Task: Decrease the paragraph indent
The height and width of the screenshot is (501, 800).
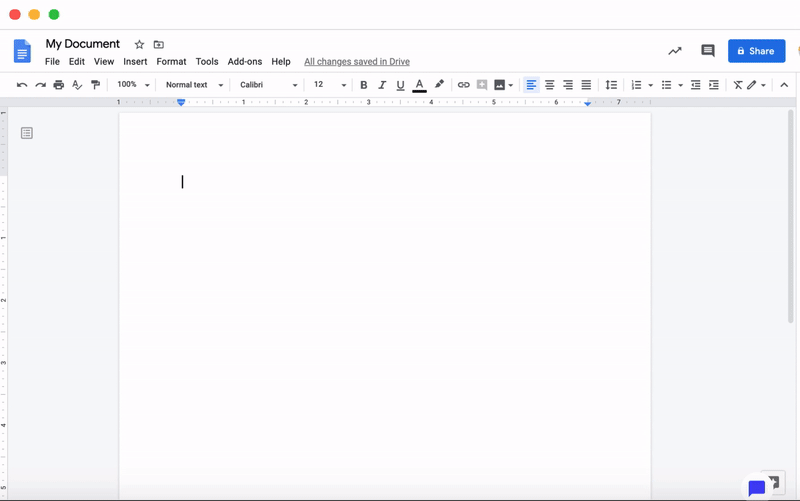Action: tap(695, 85)
